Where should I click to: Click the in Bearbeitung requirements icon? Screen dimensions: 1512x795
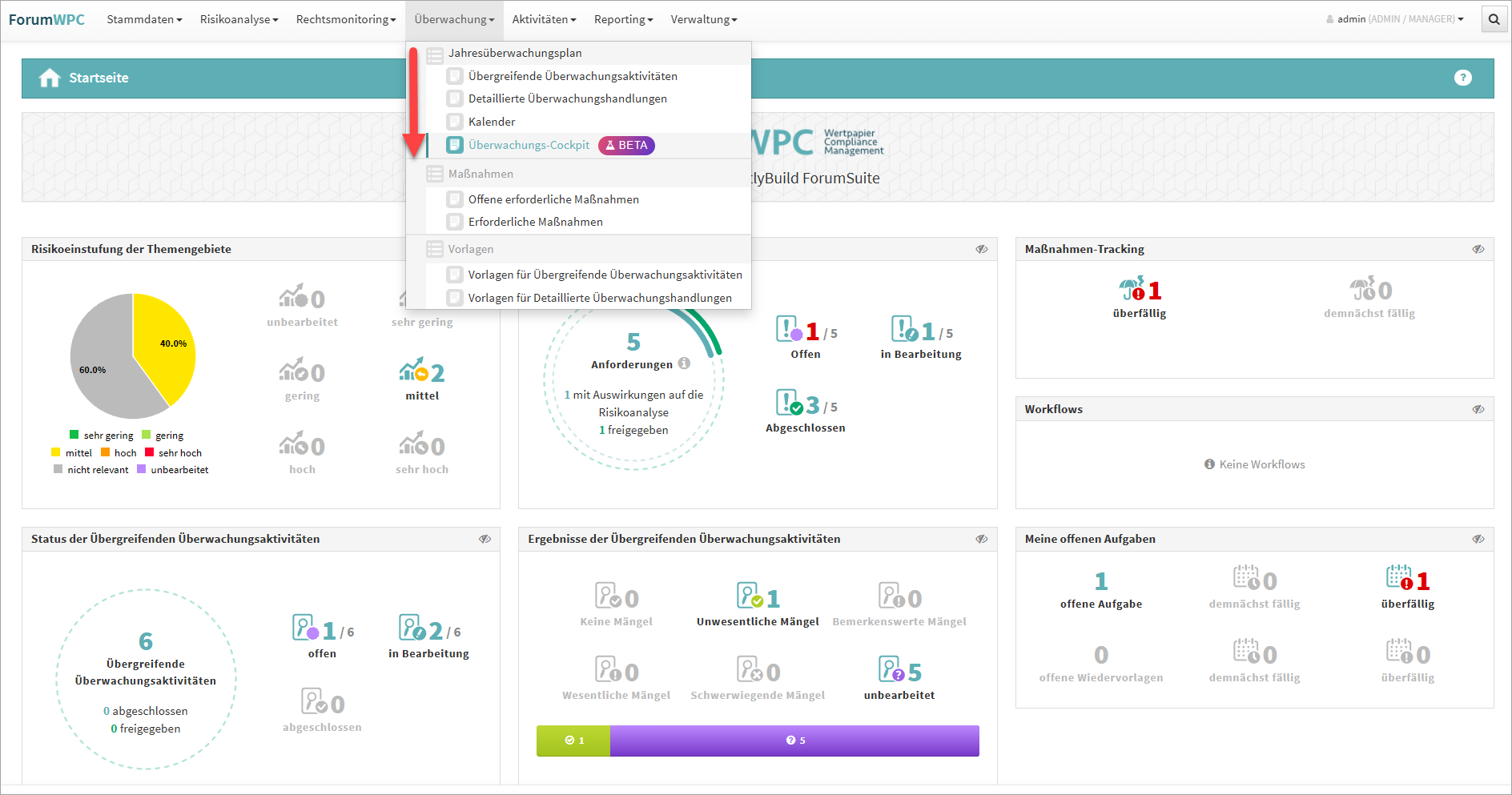(904, 329)
